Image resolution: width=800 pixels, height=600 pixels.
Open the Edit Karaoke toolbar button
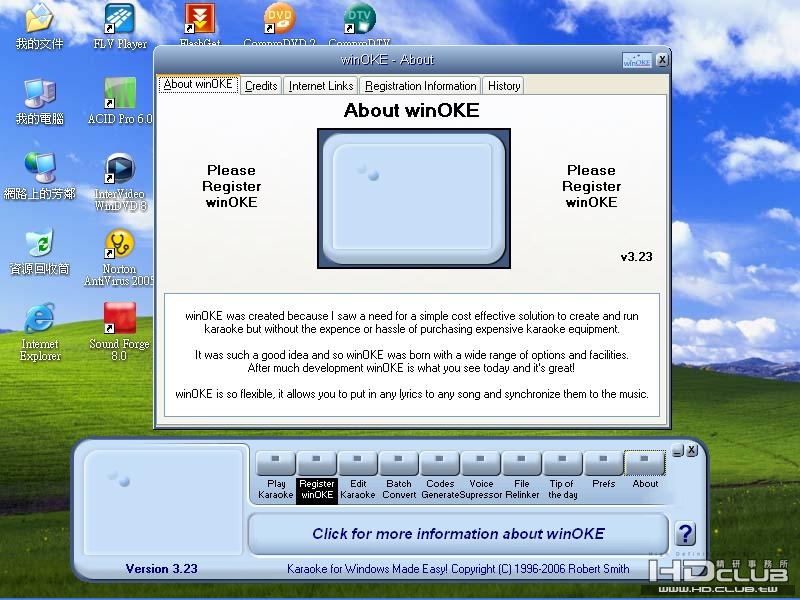pos(357,463)
